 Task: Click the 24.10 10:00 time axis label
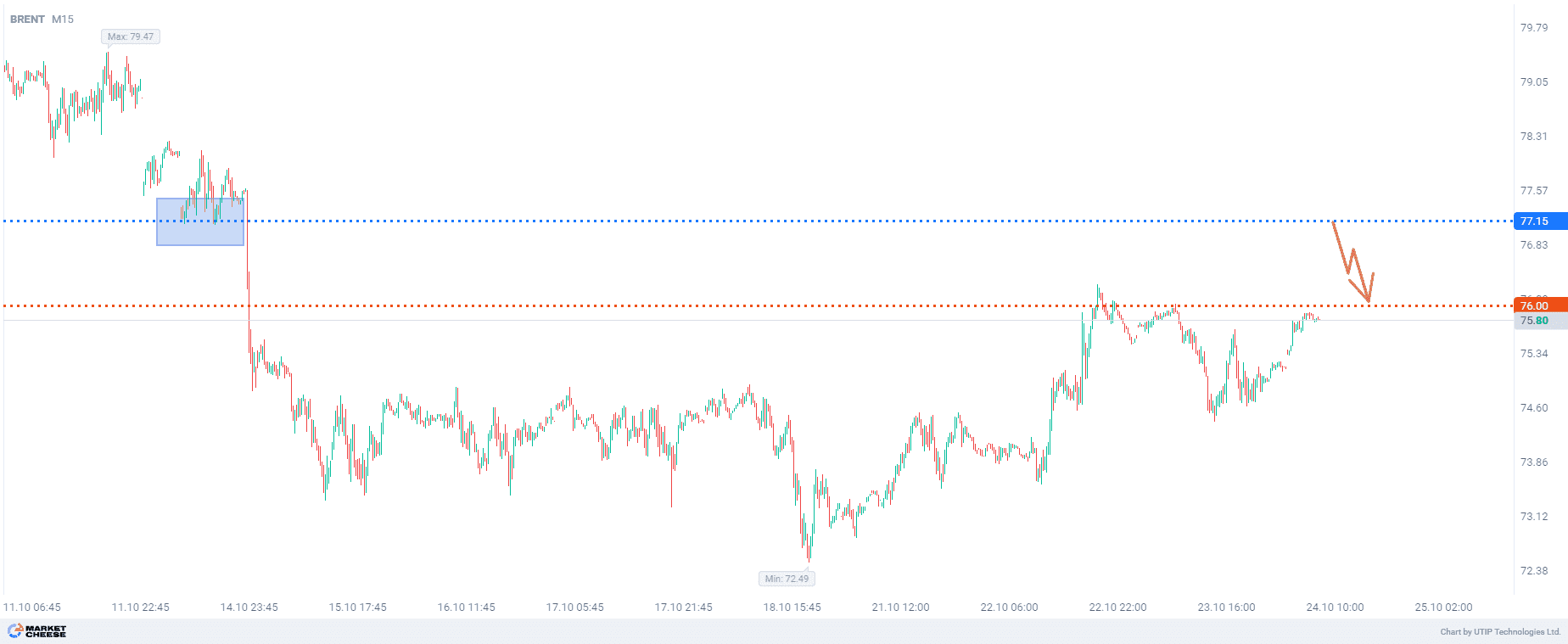click(x=1335, y=608)
